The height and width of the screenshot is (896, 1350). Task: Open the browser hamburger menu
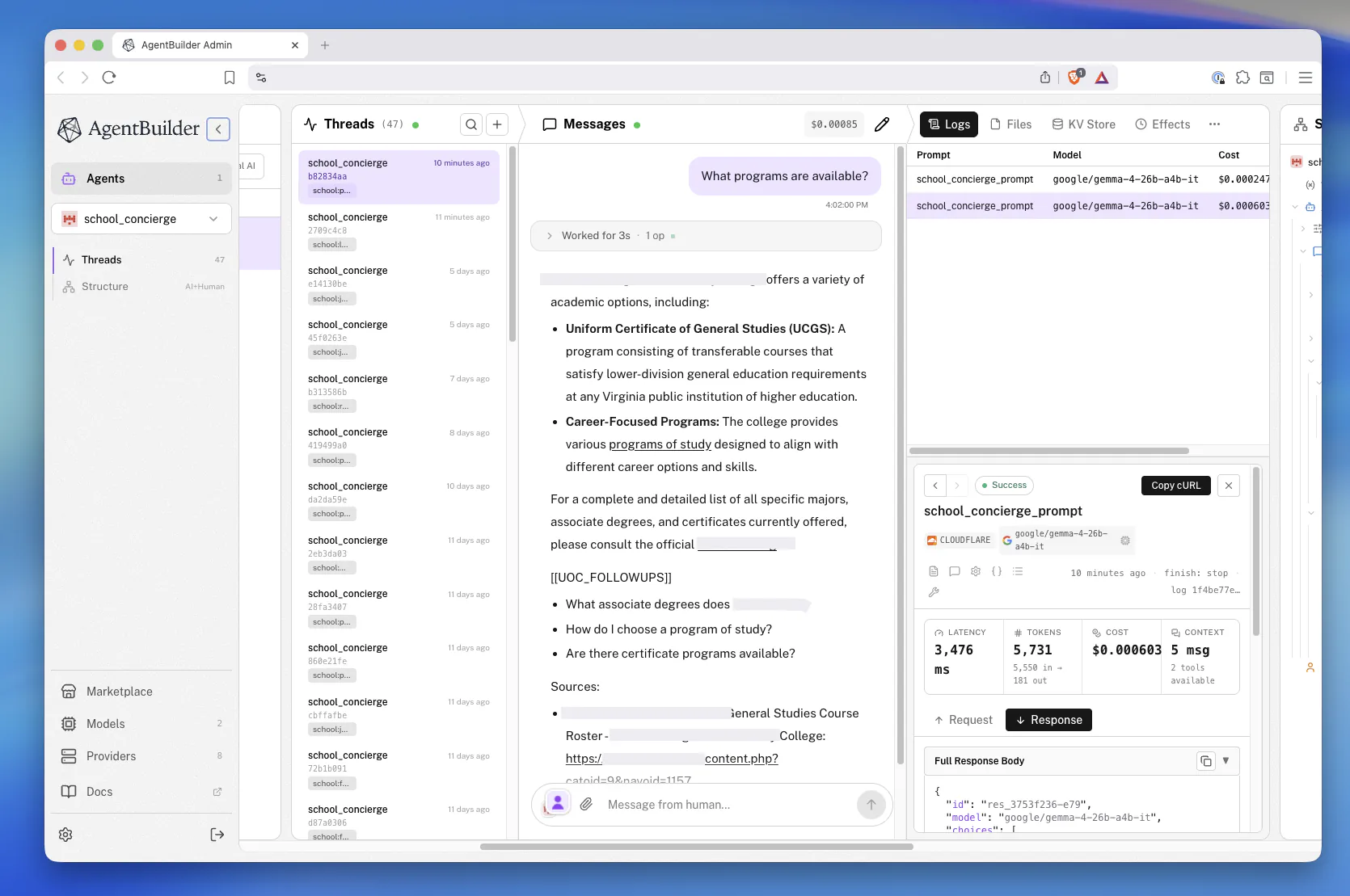click(1306, 78)
